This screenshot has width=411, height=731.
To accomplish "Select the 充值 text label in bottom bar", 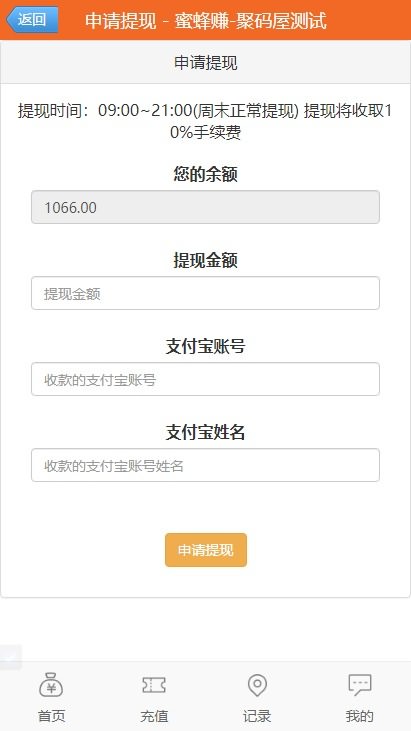I will coord(154,716).
